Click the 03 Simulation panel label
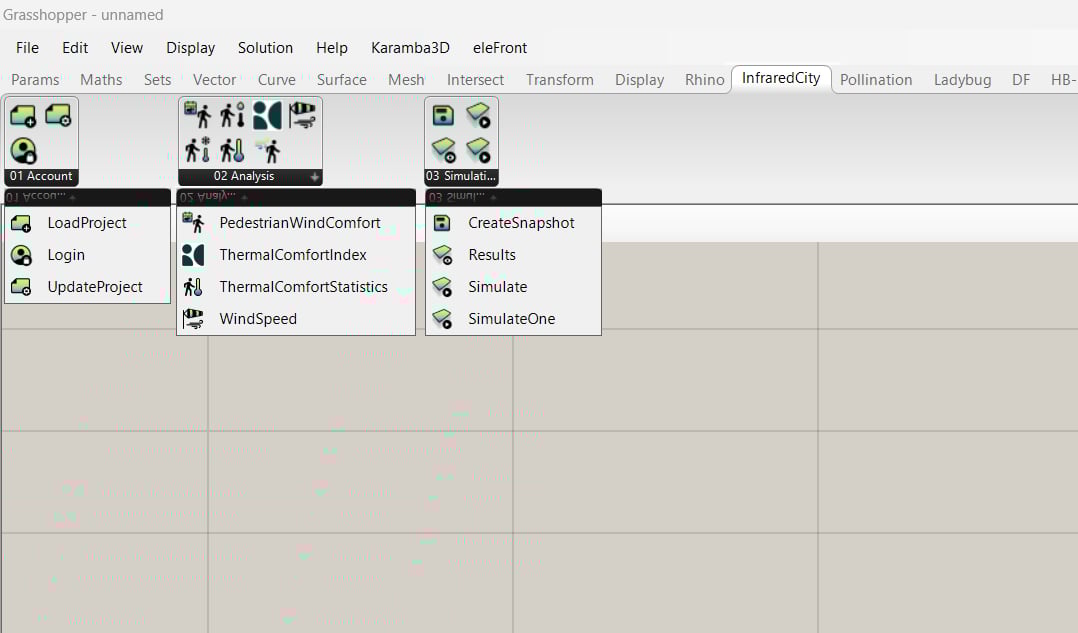The image size is (1078, 633). tap(461, 176)
